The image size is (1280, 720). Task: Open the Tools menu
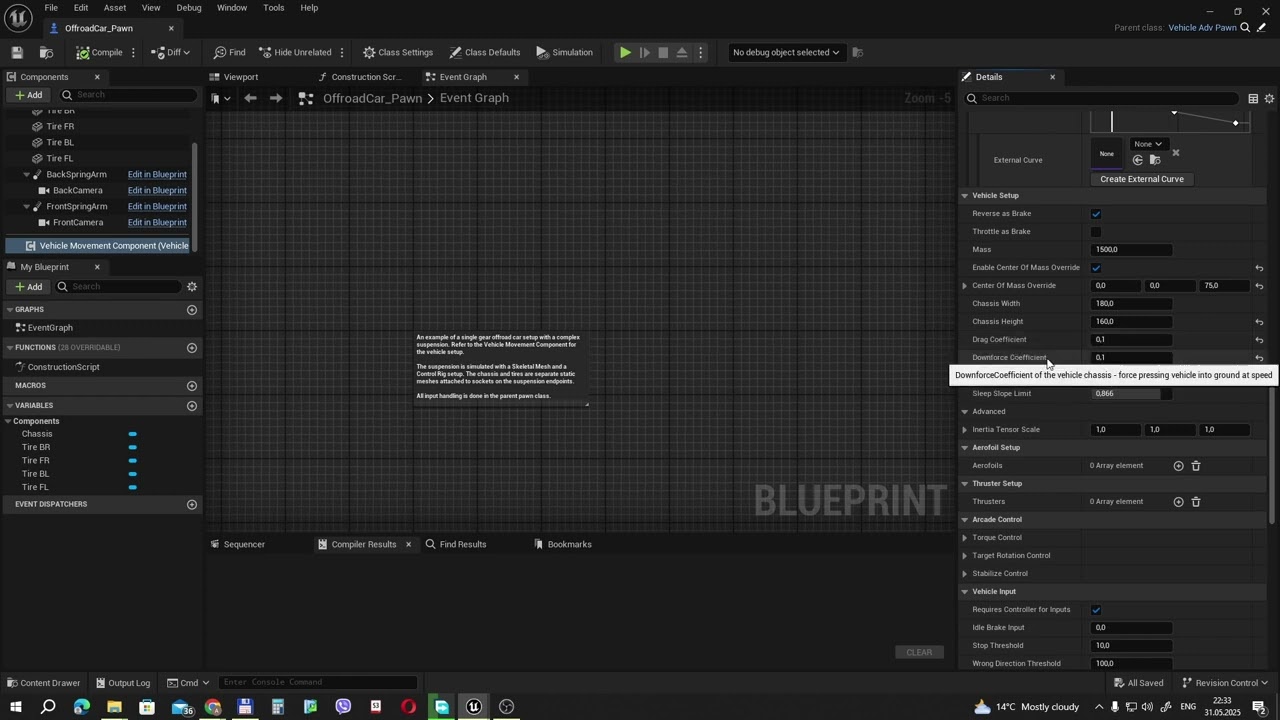click(274, 7)
